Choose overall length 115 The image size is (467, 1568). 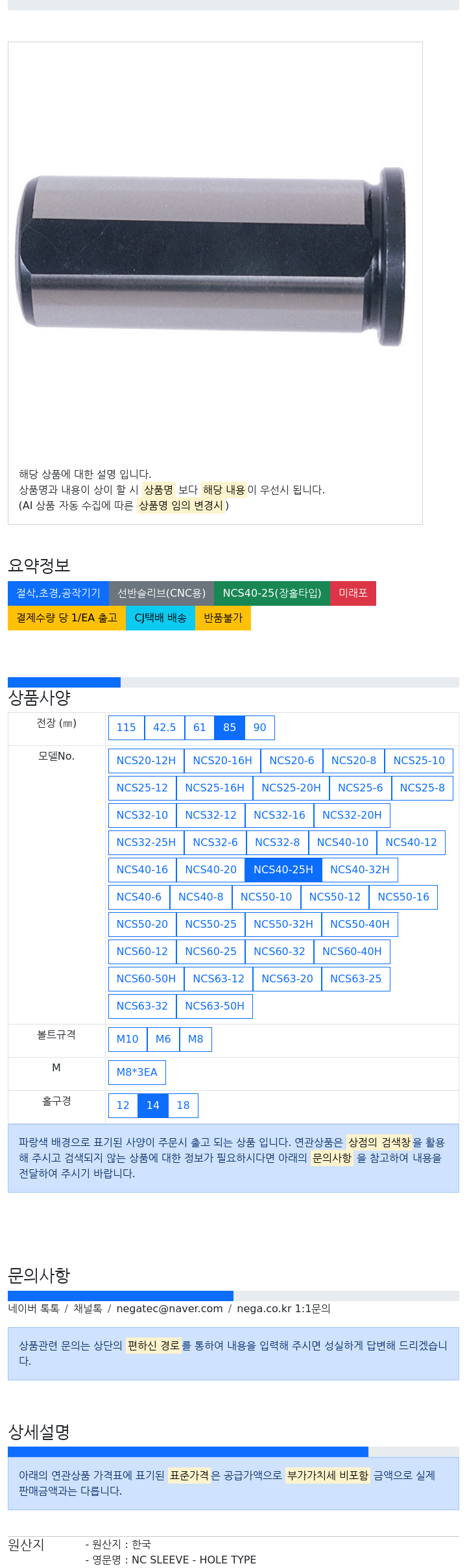click(126, 728)
